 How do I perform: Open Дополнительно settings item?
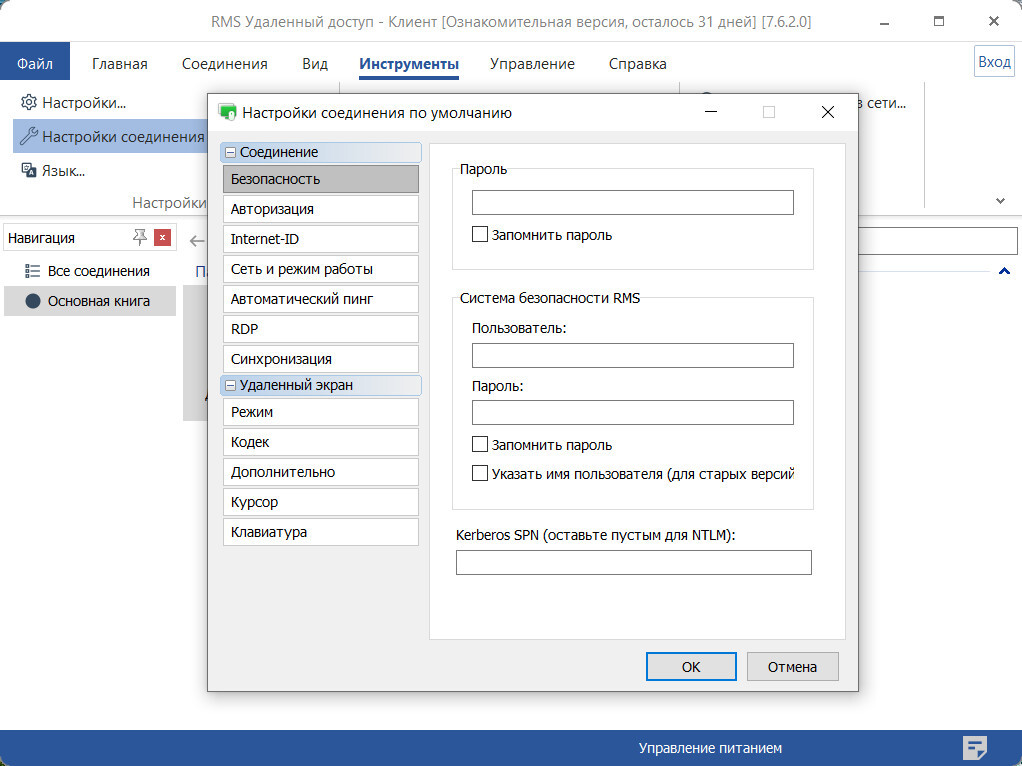pyautogui.click(x=321, y=471)
